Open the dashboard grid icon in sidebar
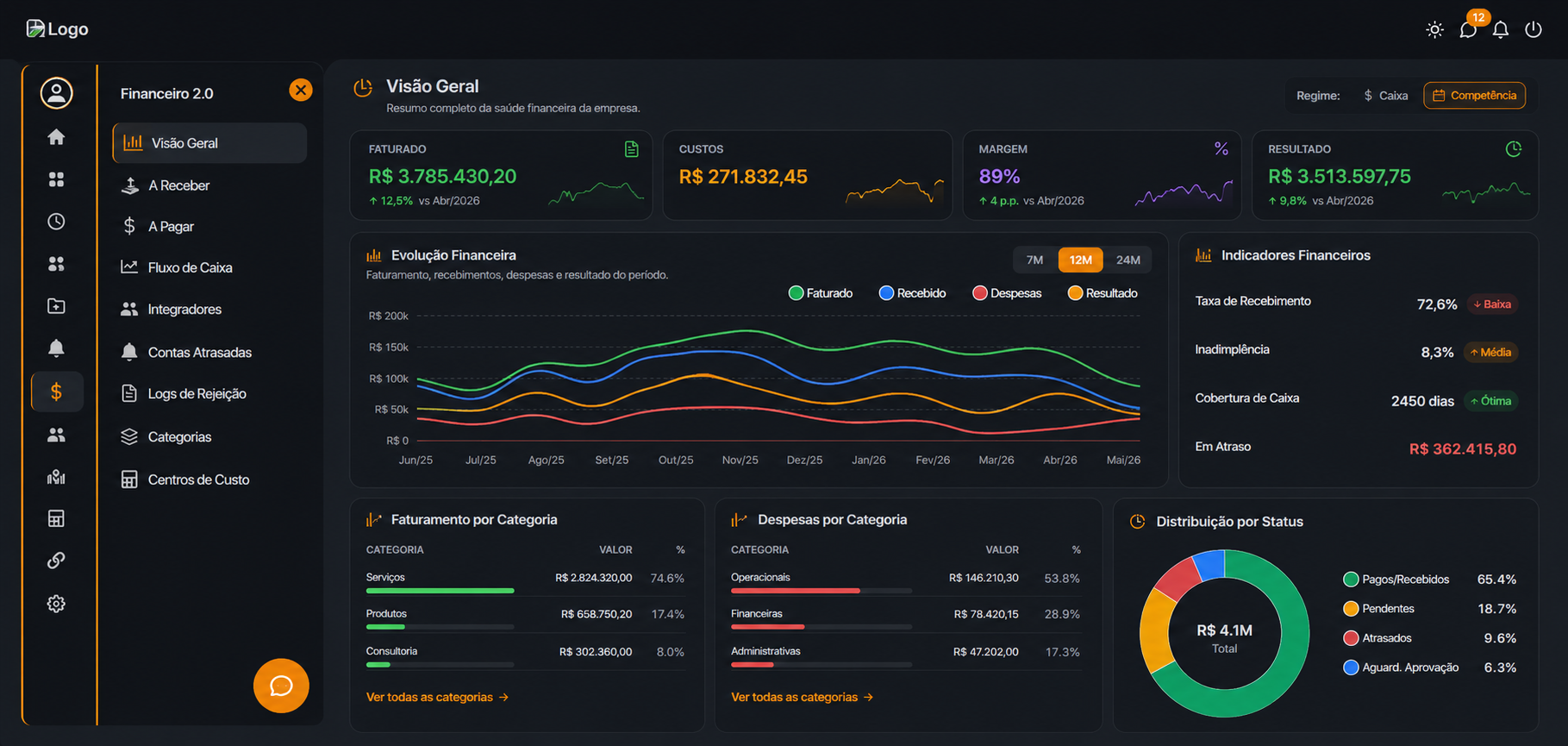The height and width of the screenshot is (746, 1568). click(x=56, y=179)
